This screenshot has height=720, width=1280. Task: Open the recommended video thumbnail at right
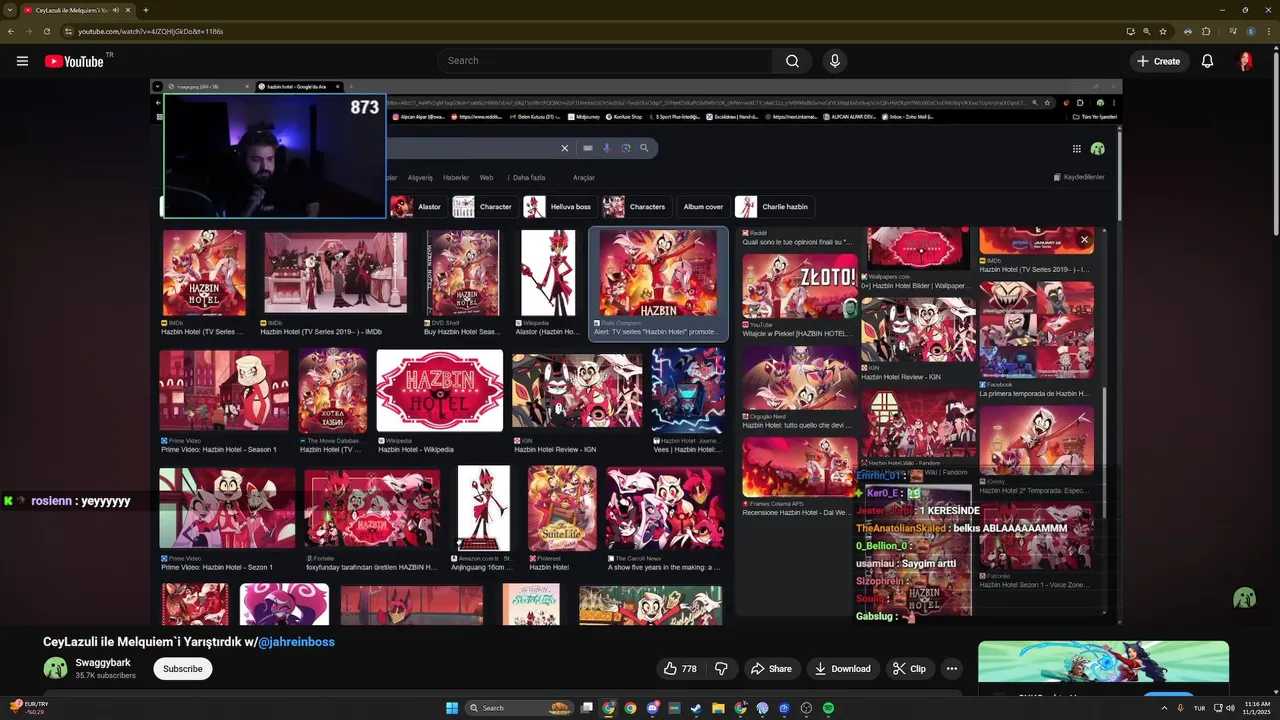click(1103, 662)
